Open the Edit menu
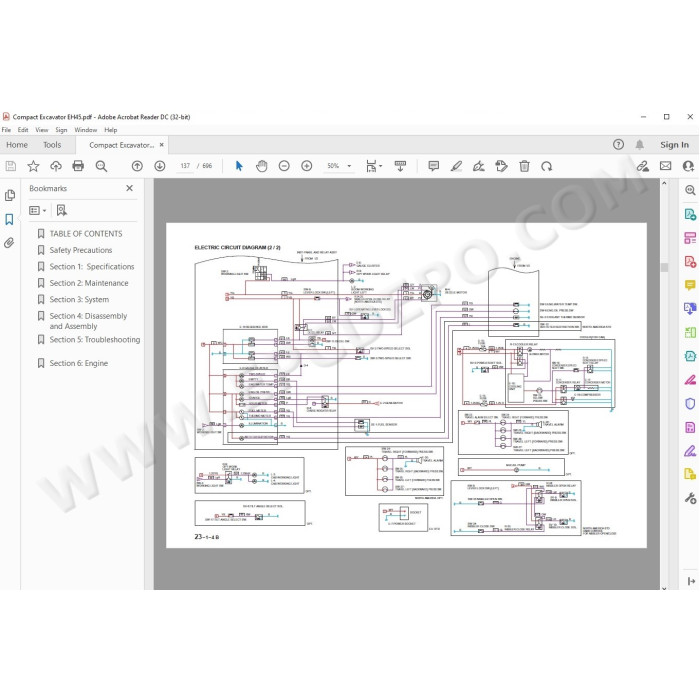Viewport: 700px width, 700px height. coord(23,130)
